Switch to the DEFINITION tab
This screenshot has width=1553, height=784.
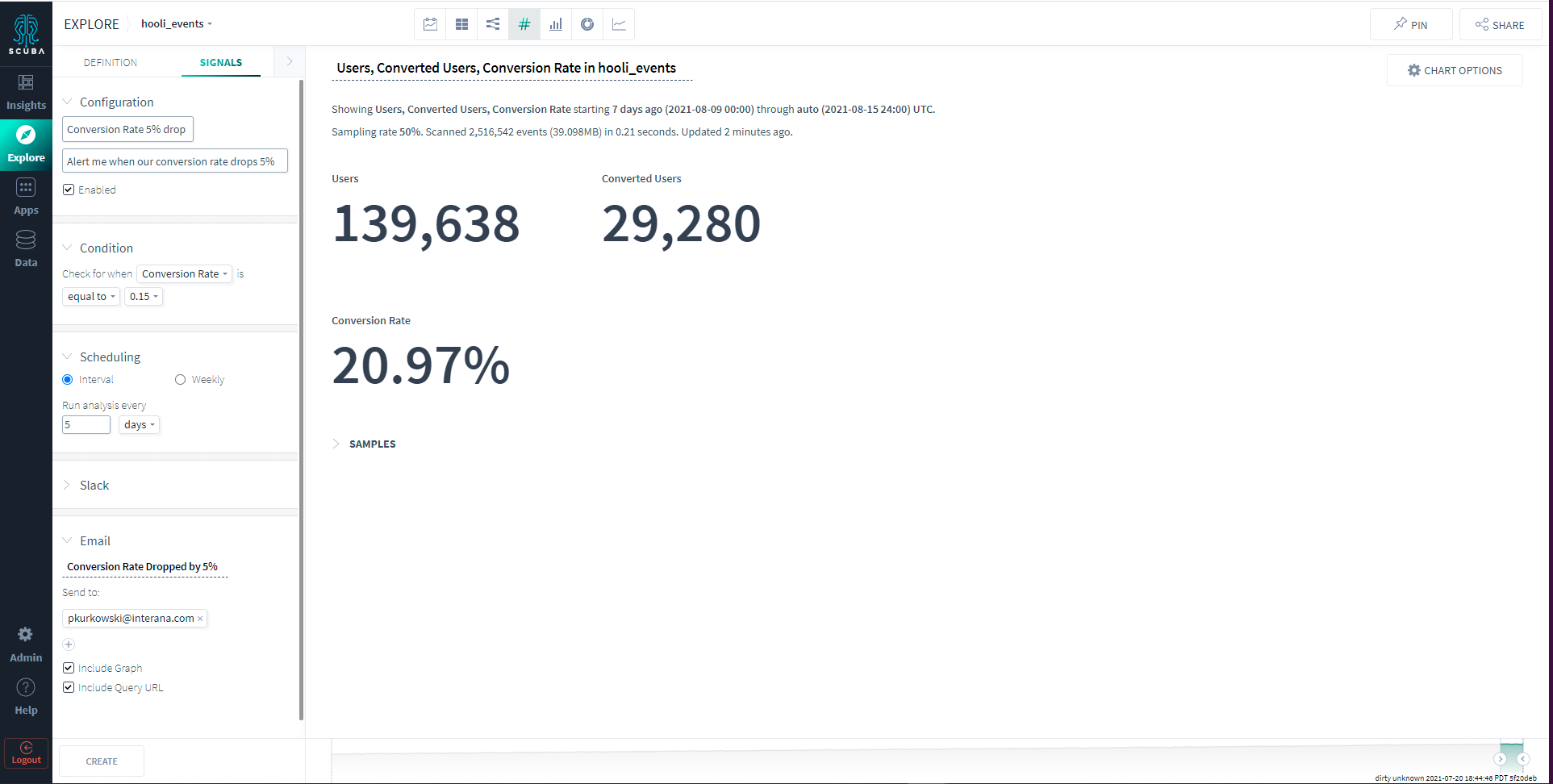pos(111,62)
